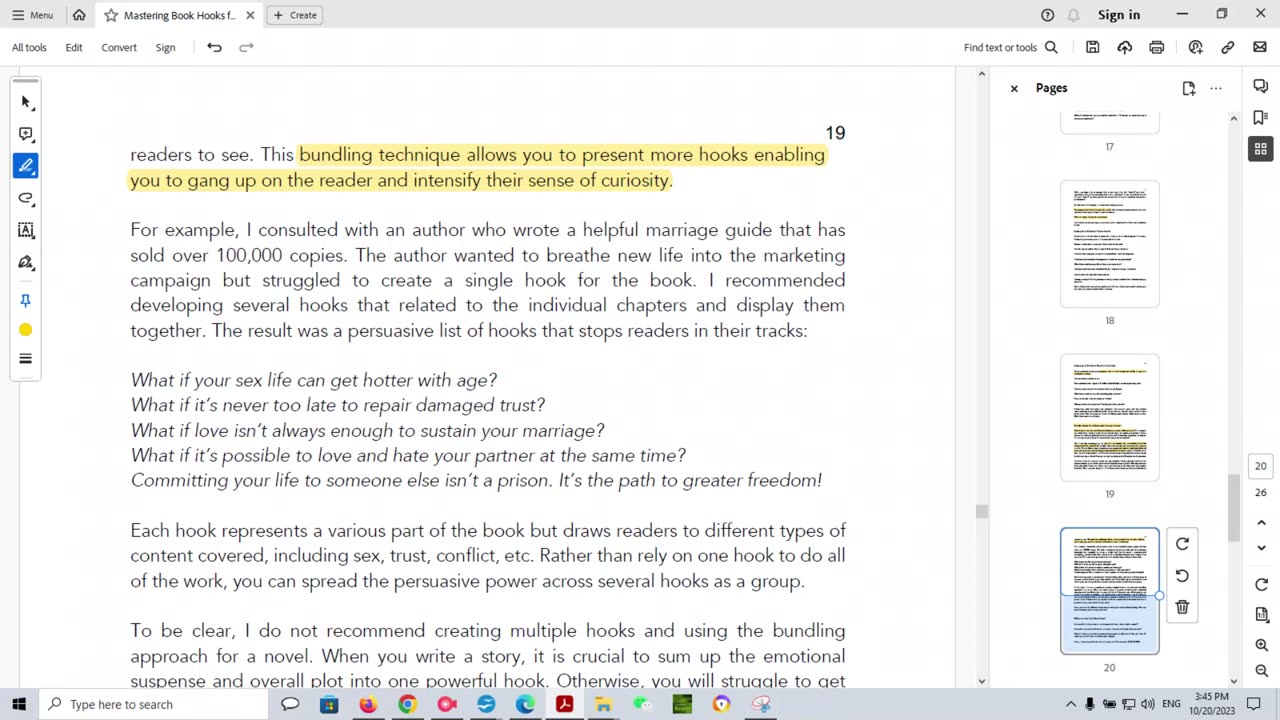Open Firefox from the taskbar

point(368,704)
